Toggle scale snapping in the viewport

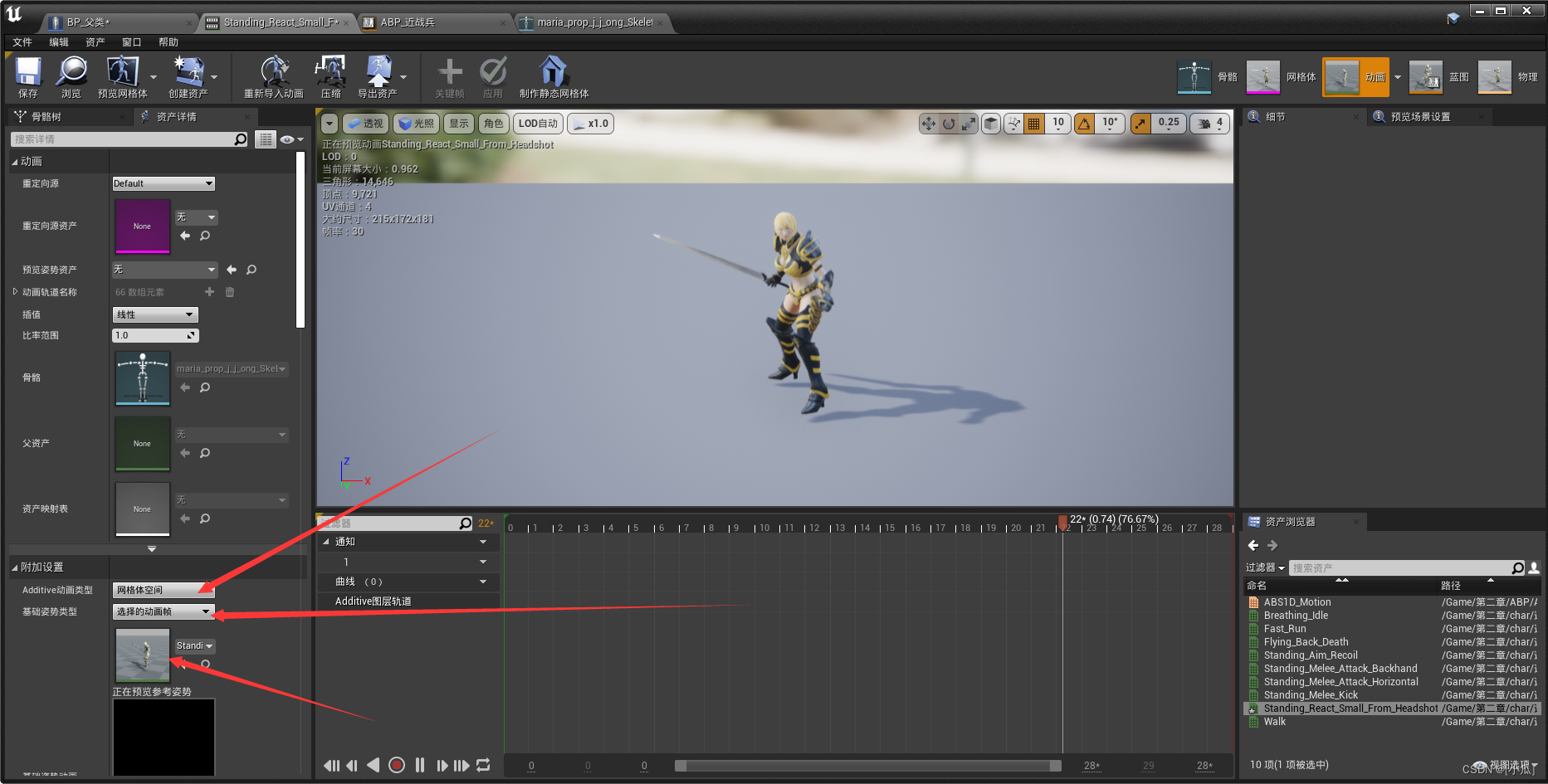pyautogui.click(x=1141, y=124)
